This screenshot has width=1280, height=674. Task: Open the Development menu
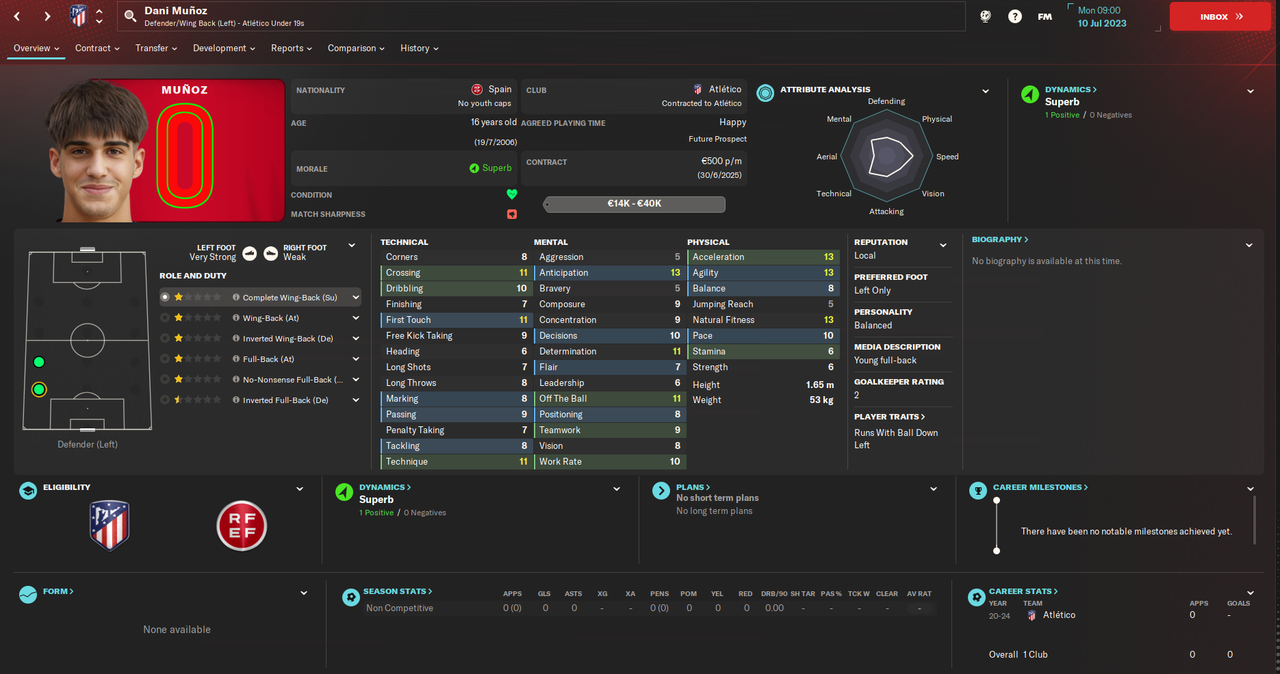224,48
